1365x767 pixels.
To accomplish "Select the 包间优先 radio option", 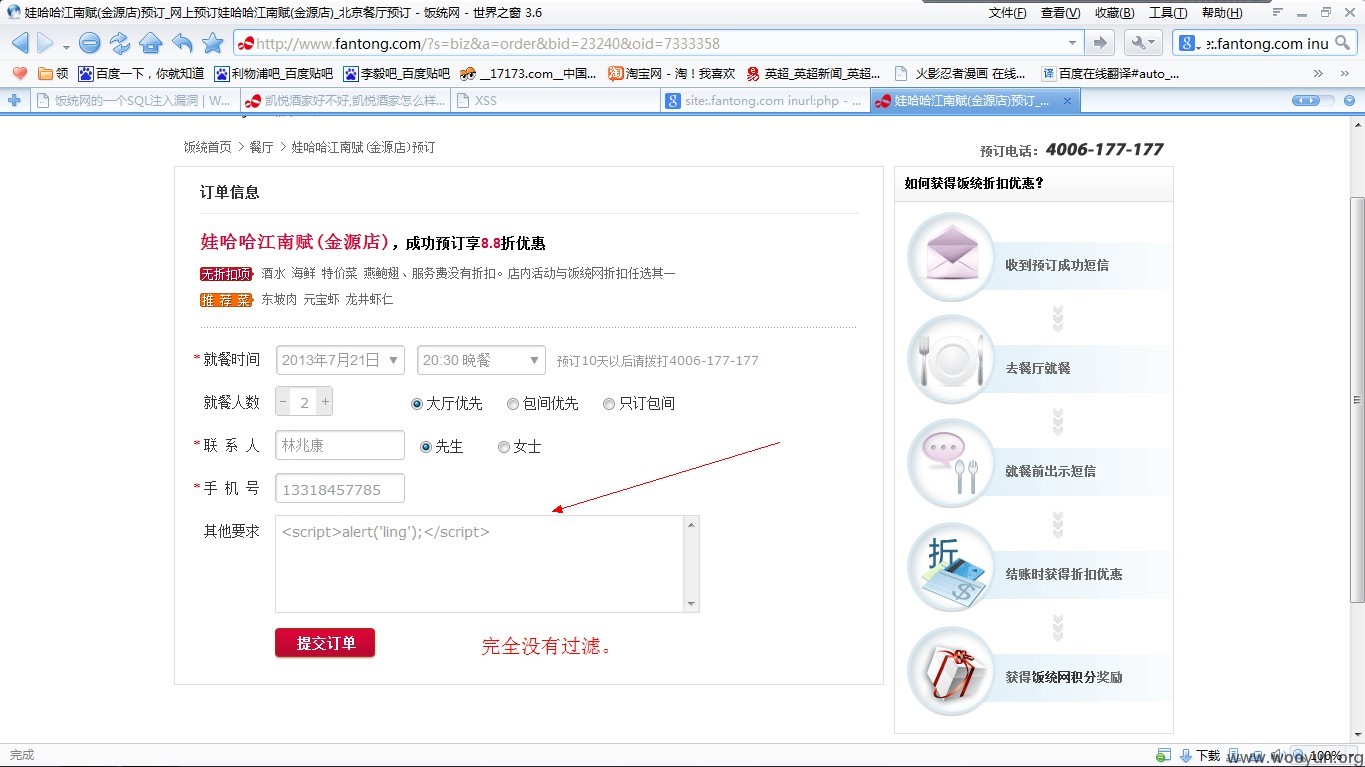I will [513, 404].
